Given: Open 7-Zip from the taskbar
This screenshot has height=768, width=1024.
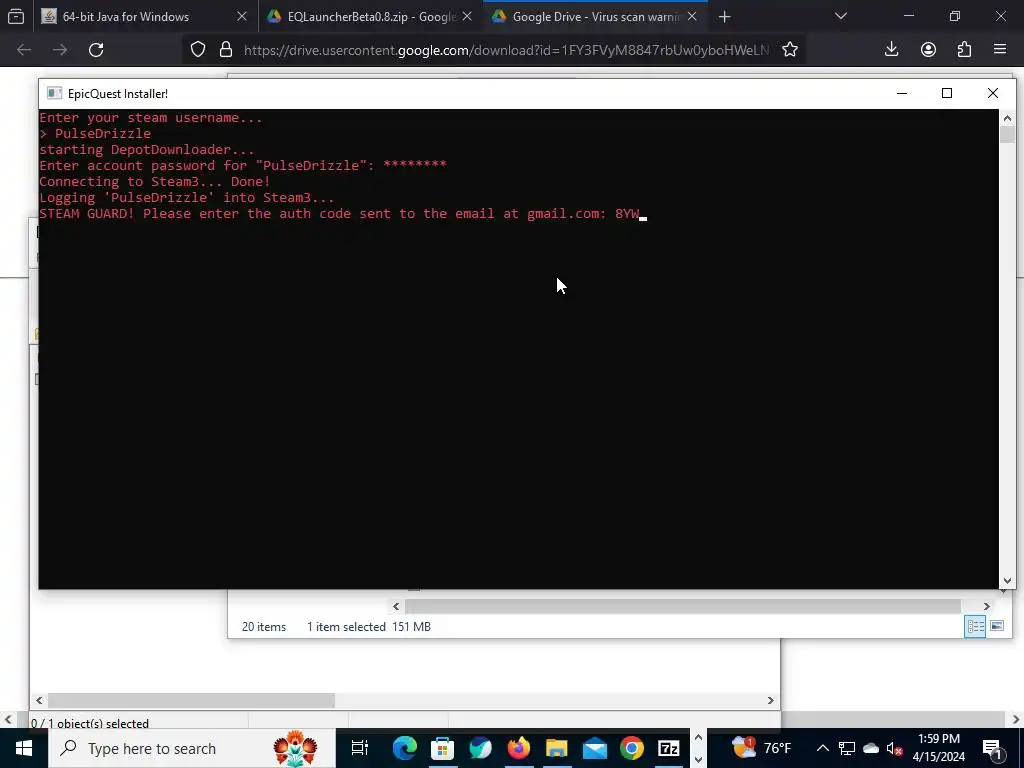Looking at the screenshot, I should 669,748.
